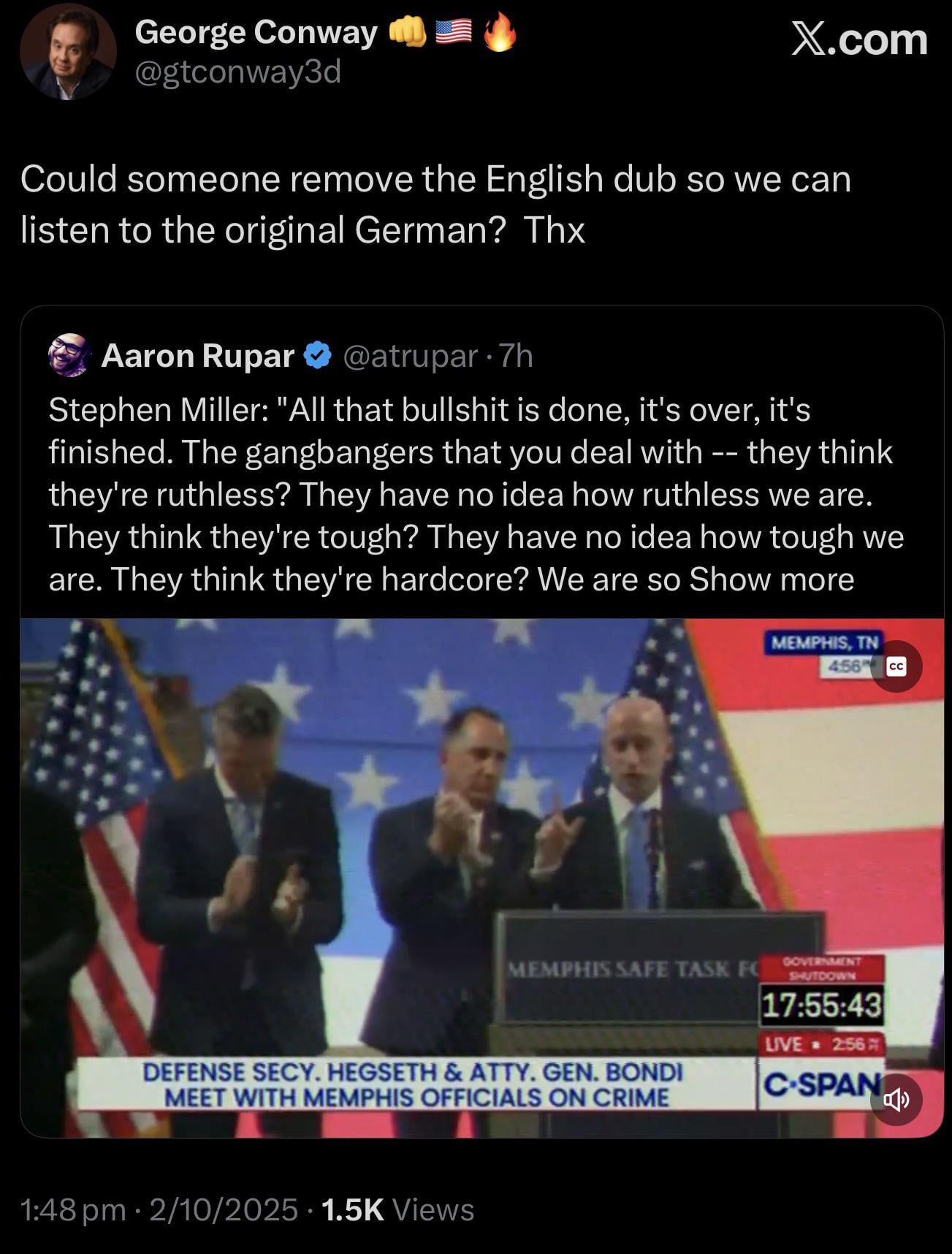Image resolution: width=952 pixels, height=1254 pixels.
Task: Click the Aaron Rupar display name
Action: (197, 356)
